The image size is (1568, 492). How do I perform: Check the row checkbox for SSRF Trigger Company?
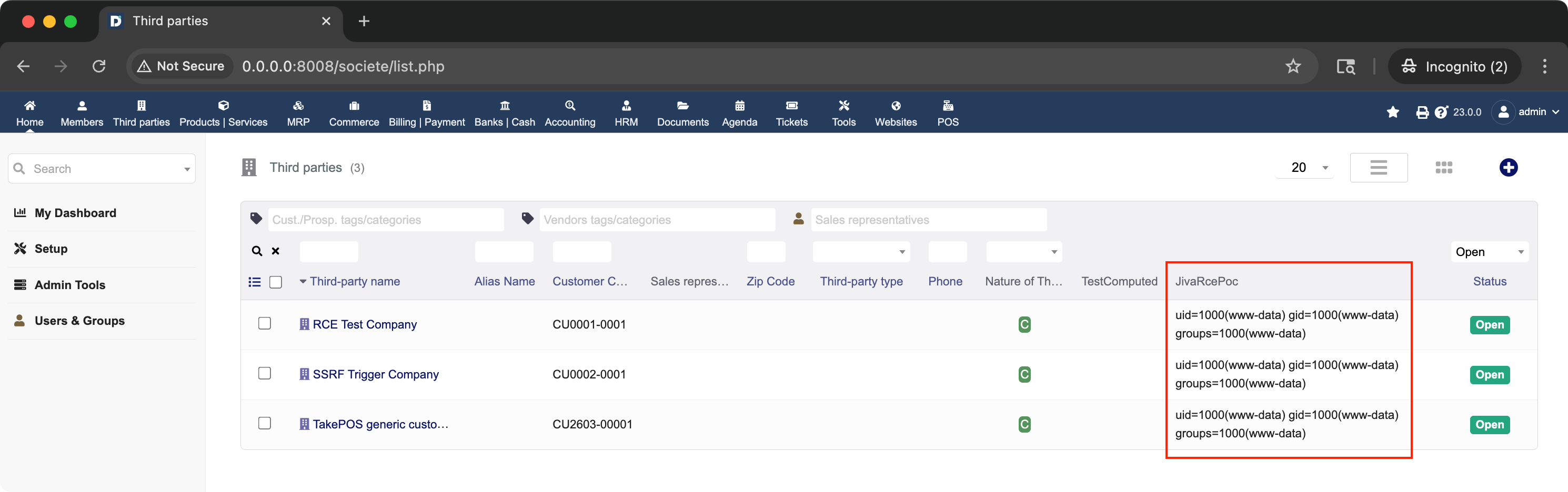[x=264, y=373]
